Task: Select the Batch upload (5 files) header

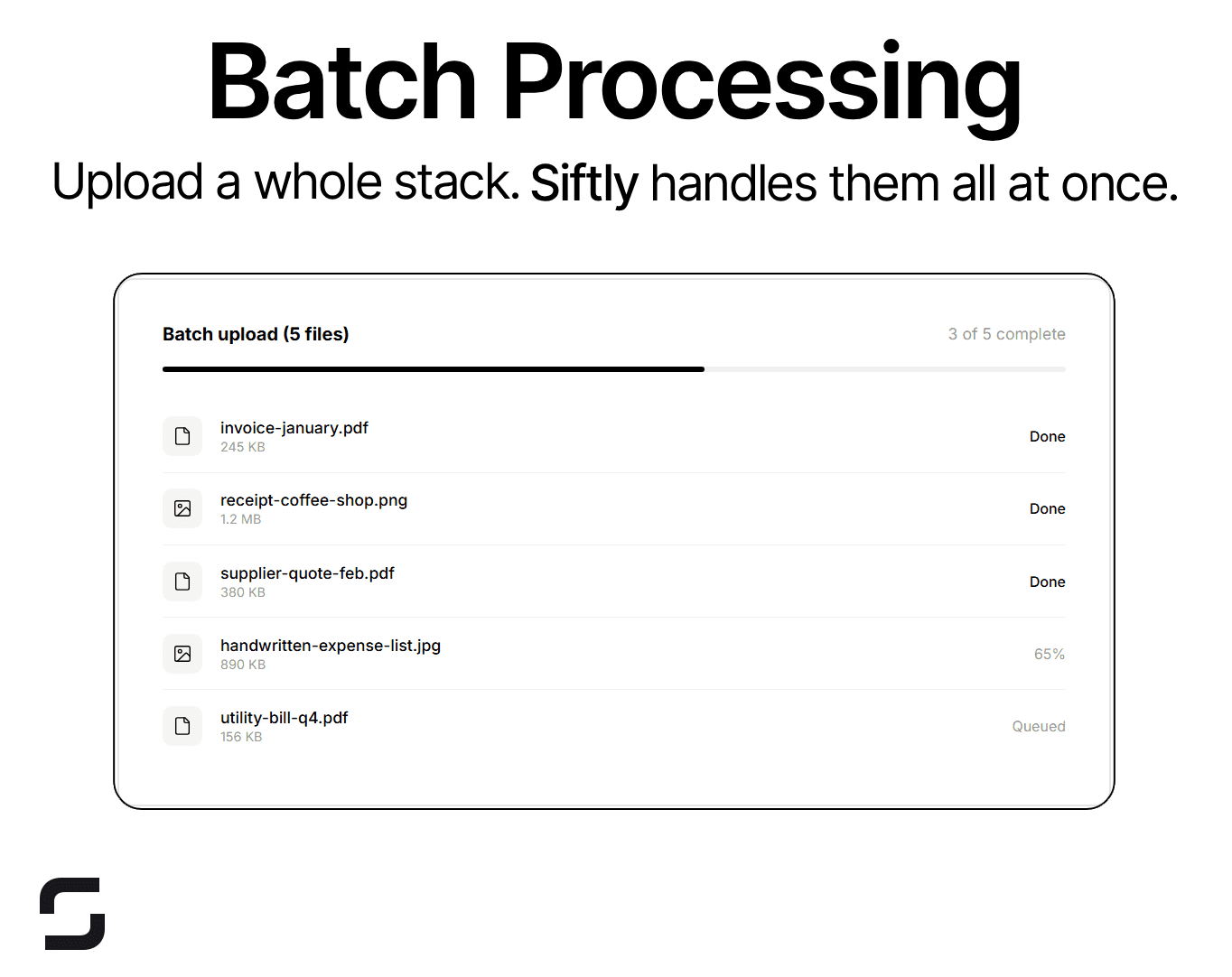Action: click(x=256, y=333)
